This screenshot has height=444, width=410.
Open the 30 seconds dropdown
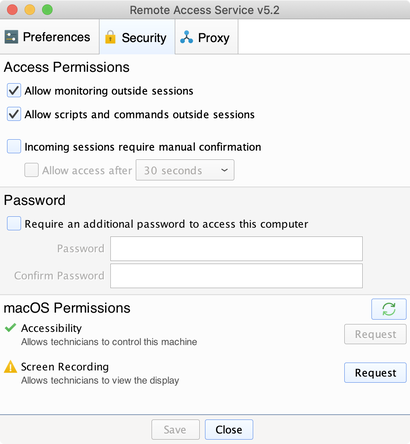pos(185,170)
